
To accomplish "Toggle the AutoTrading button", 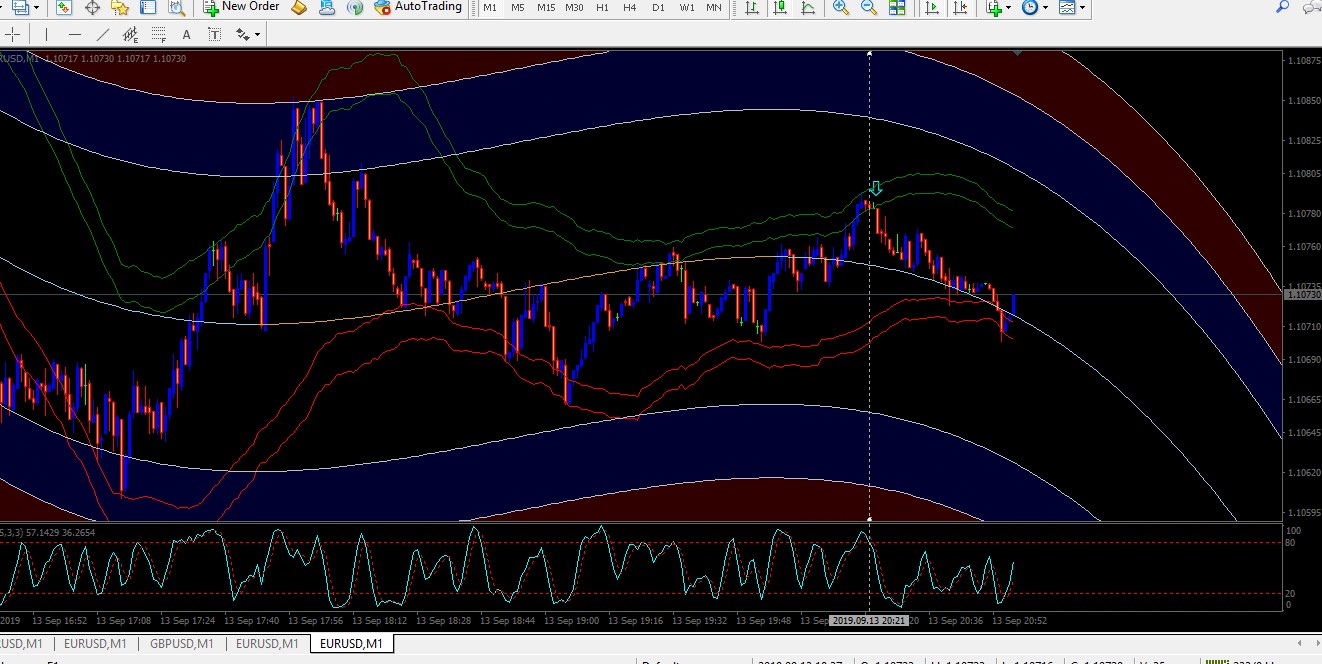I will point(418,7).
